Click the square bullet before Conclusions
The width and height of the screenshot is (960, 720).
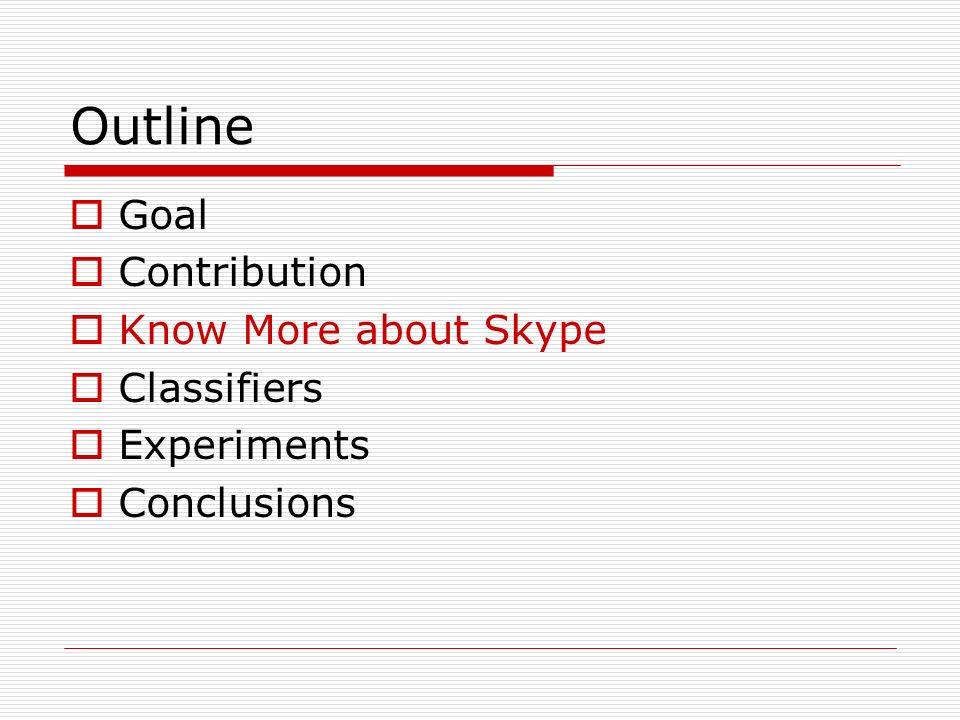[87, 502]
